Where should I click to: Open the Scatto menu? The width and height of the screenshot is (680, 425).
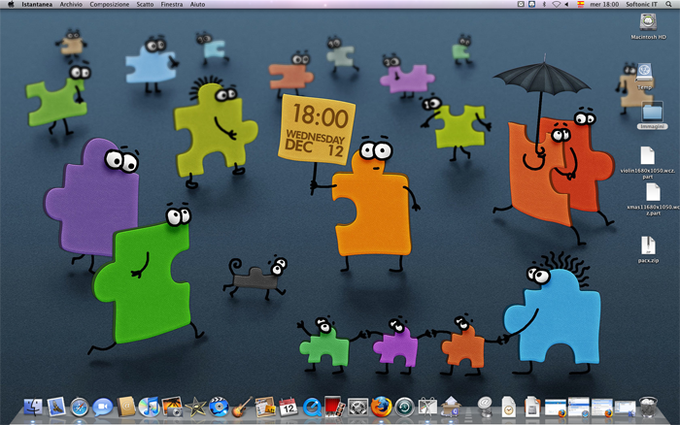(145, 4)
